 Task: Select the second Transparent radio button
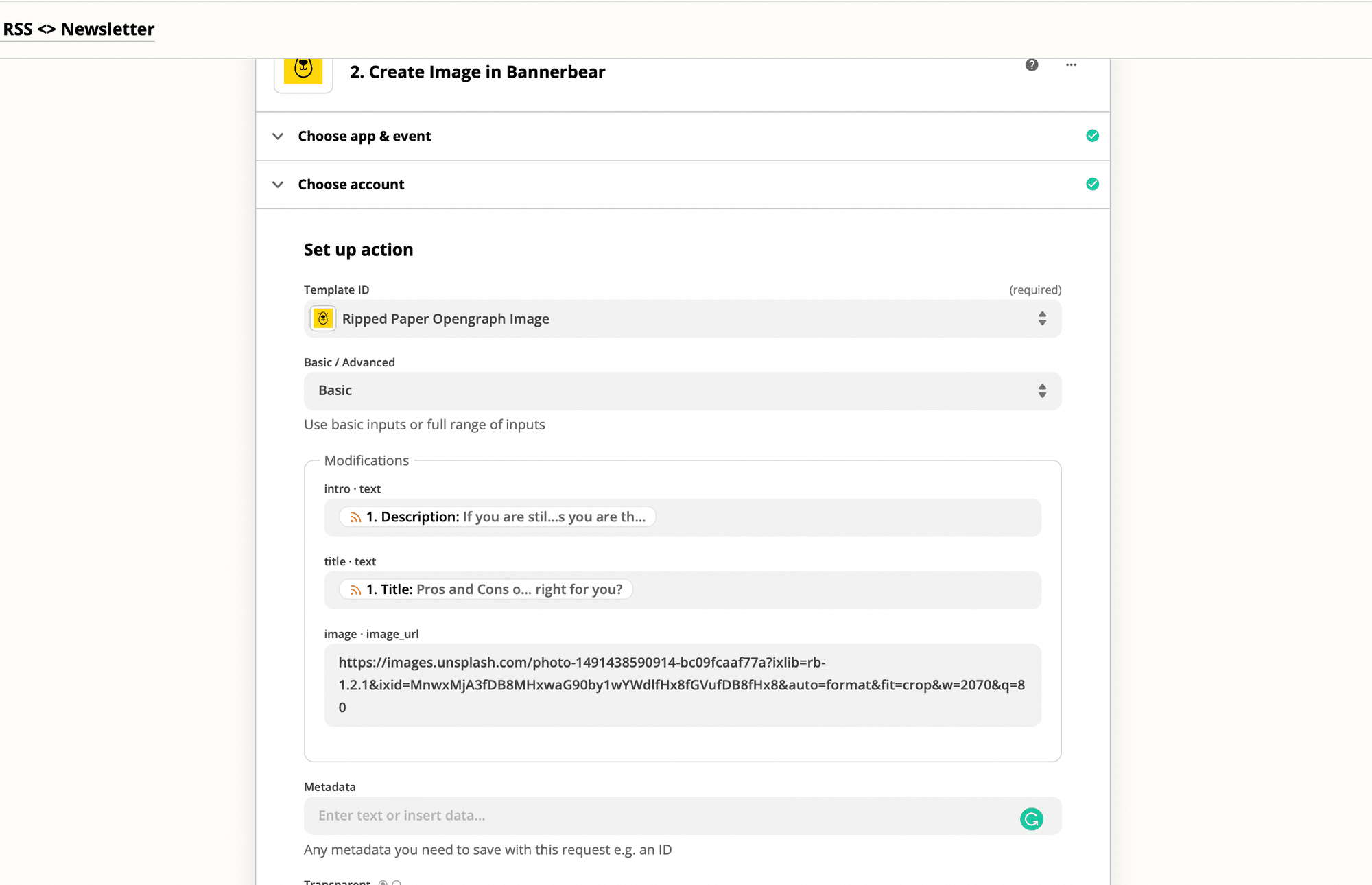tap(397, 882)
